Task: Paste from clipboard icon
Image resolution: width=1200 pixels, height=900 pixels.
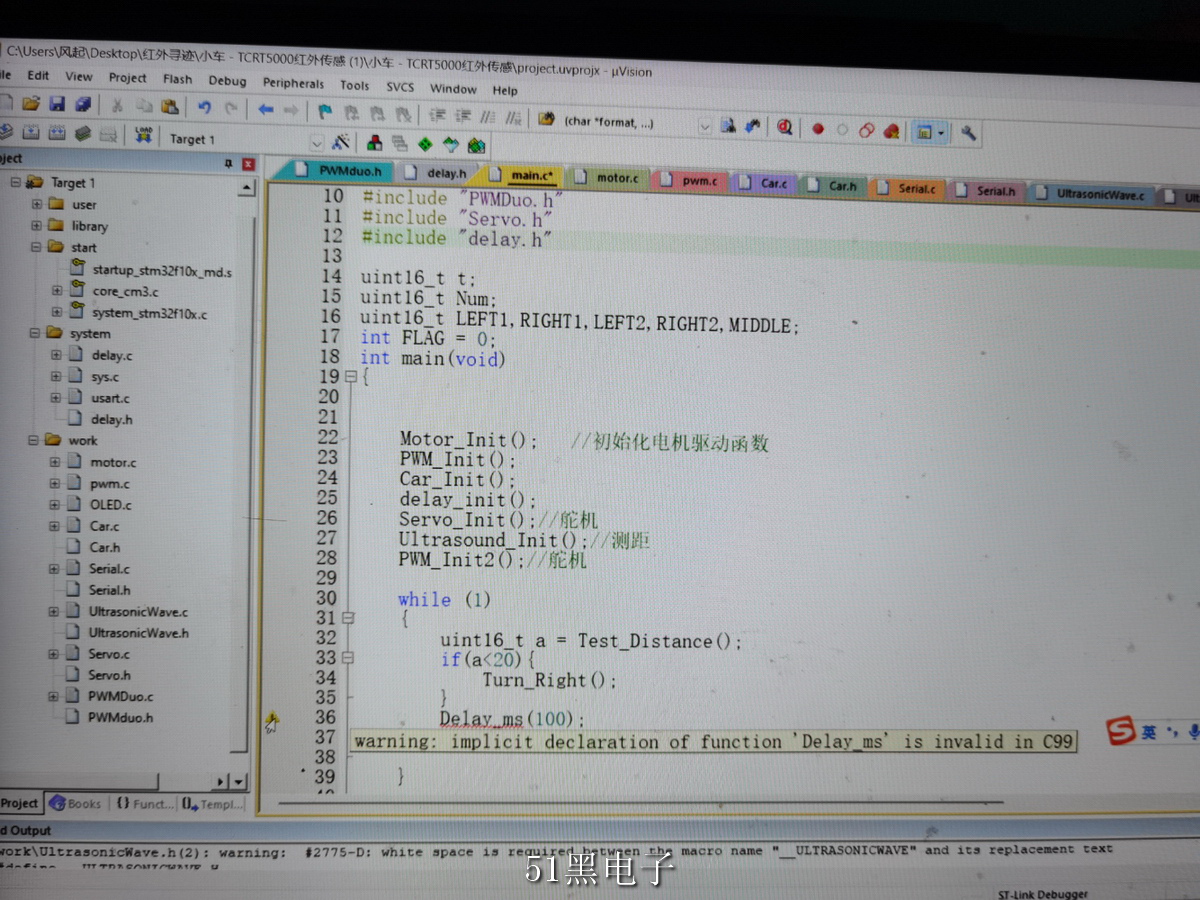Action: 170,106
